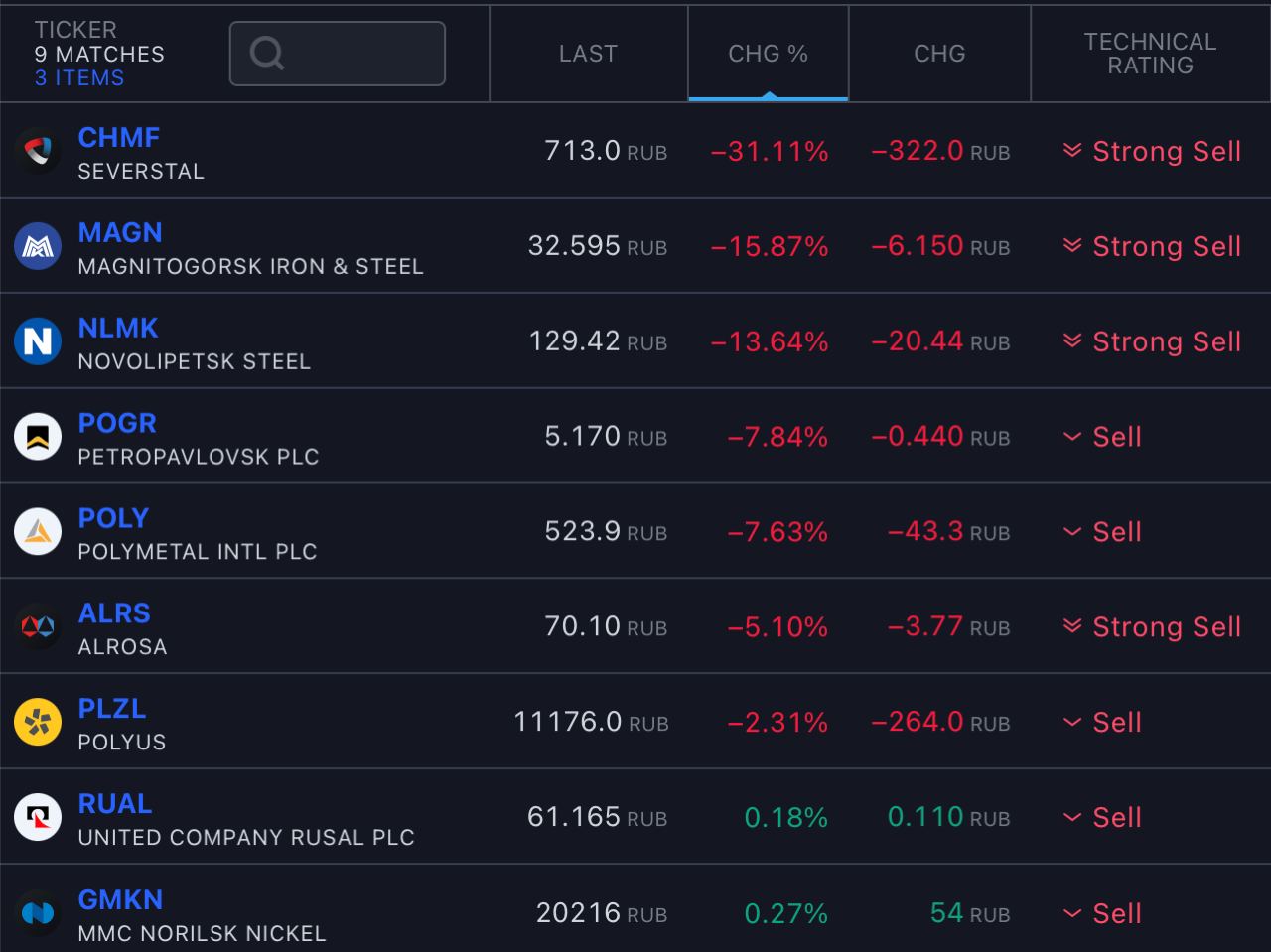Image resolution: width=1271 pixels, height=952 pixels.
Task: Click the double-chevron icon next to CHMF rating
Action: pos(1072,151)
